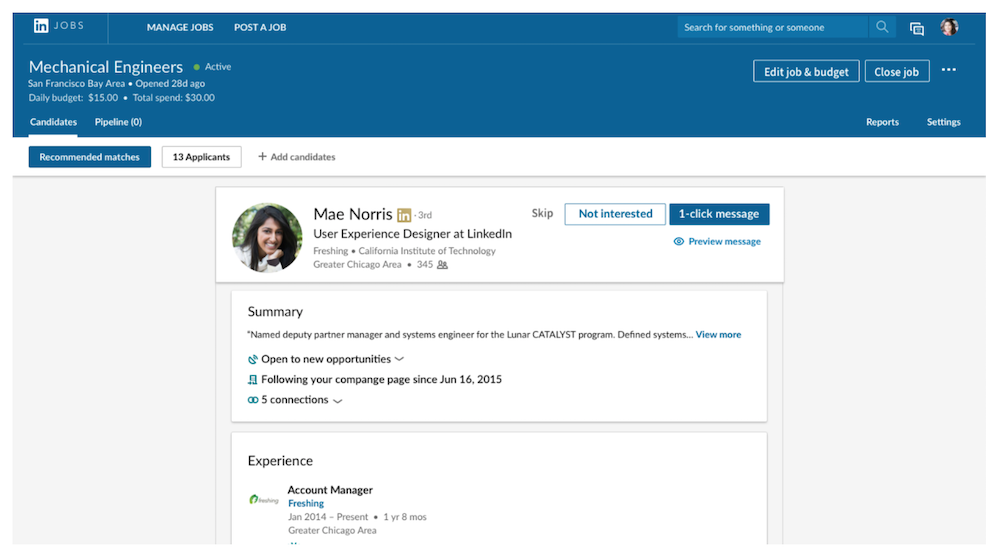Screen dimensions: 1000x560
Task: Click Following your company page text
Action: point(381,379)
